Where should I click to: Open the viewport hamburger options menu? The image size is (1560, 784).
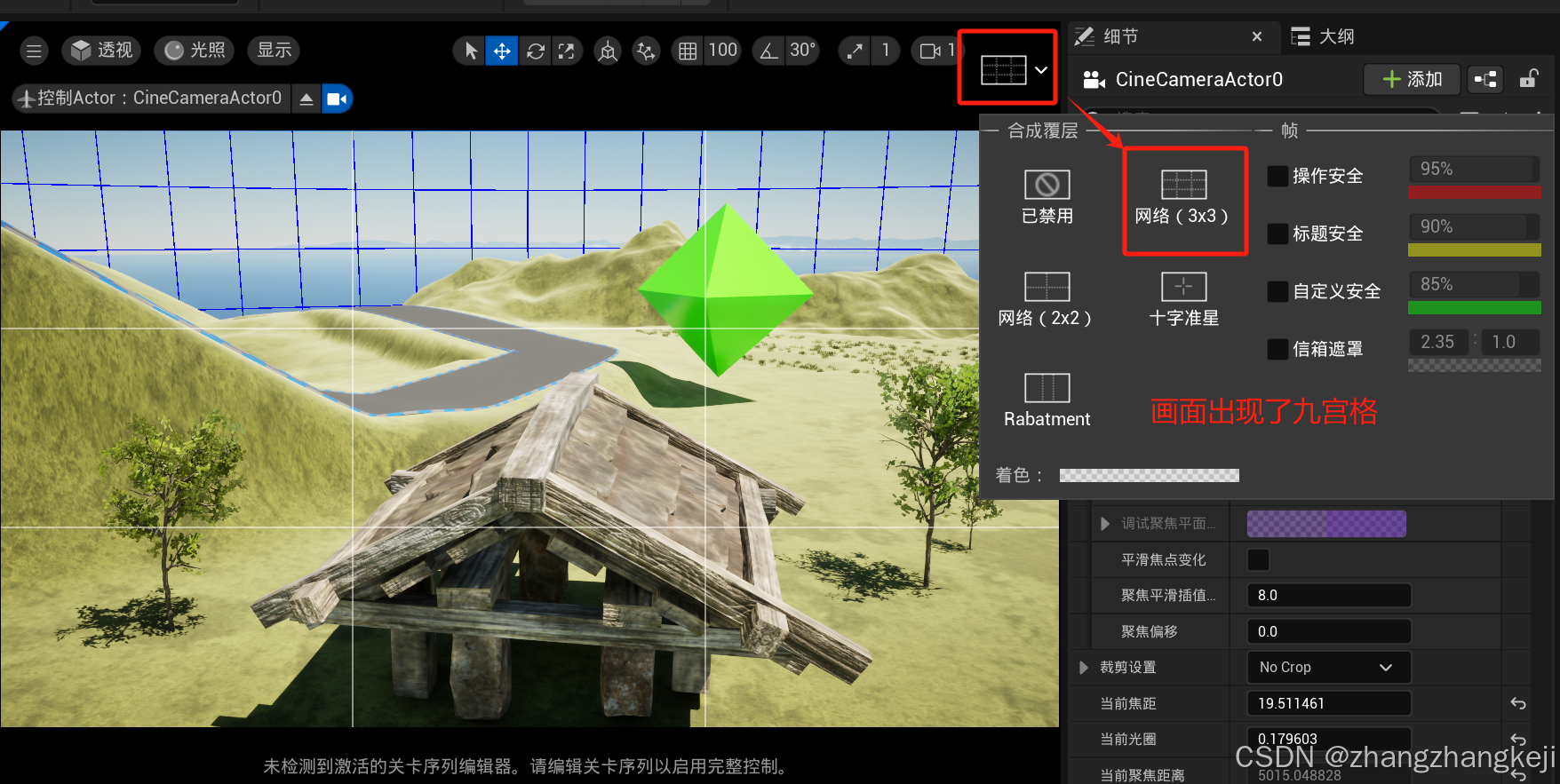coord(34,51)
